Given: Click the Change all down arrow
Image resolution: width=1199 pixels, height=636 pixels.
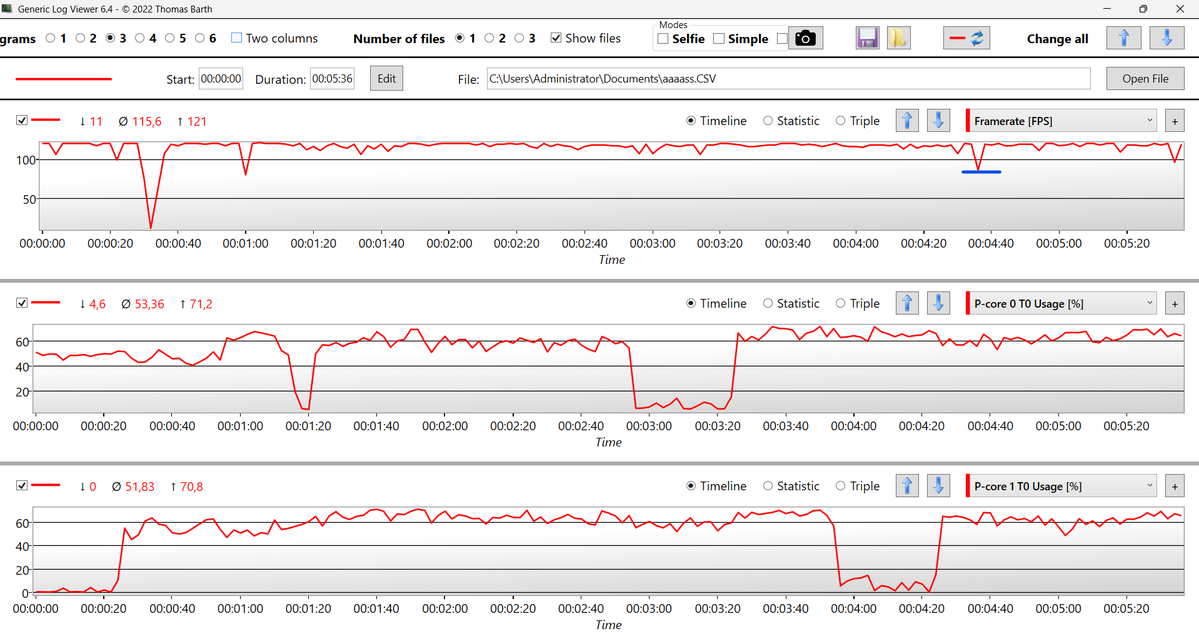Looking at the screenshot, I should click(x=1167, y=38).
